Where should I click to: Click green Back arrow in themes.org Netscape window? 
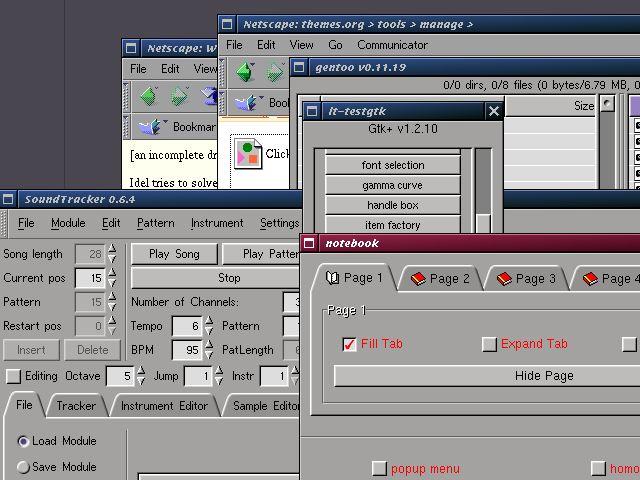[245, 72]
